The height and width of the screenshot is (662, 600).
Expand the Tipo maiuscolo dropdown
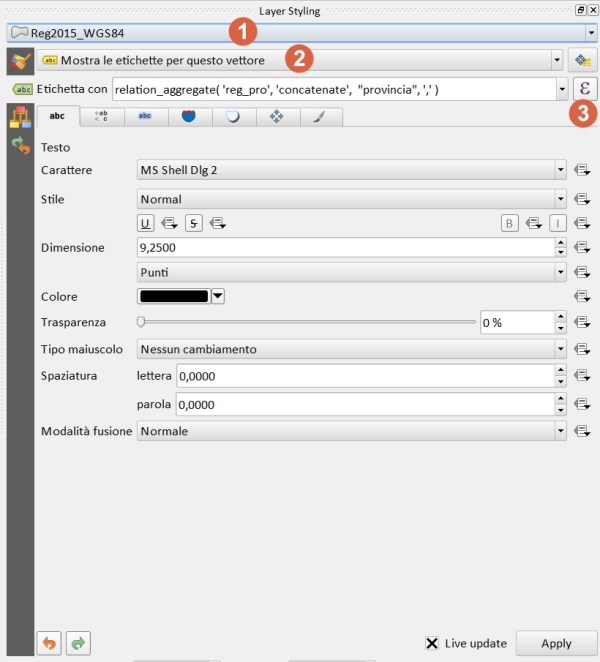click(350, 349)
